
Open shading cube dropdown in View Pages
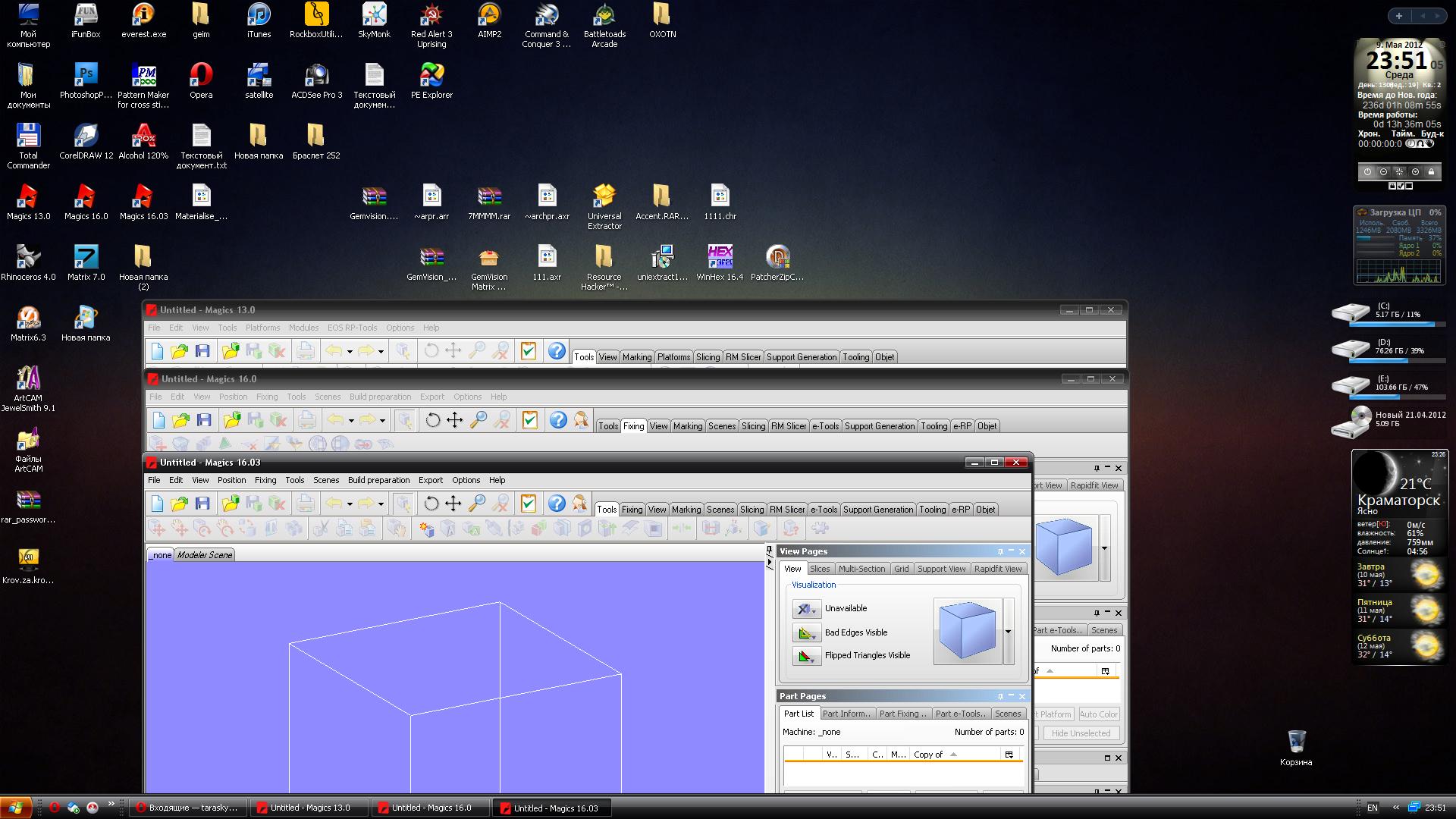tap(1008, 632)
